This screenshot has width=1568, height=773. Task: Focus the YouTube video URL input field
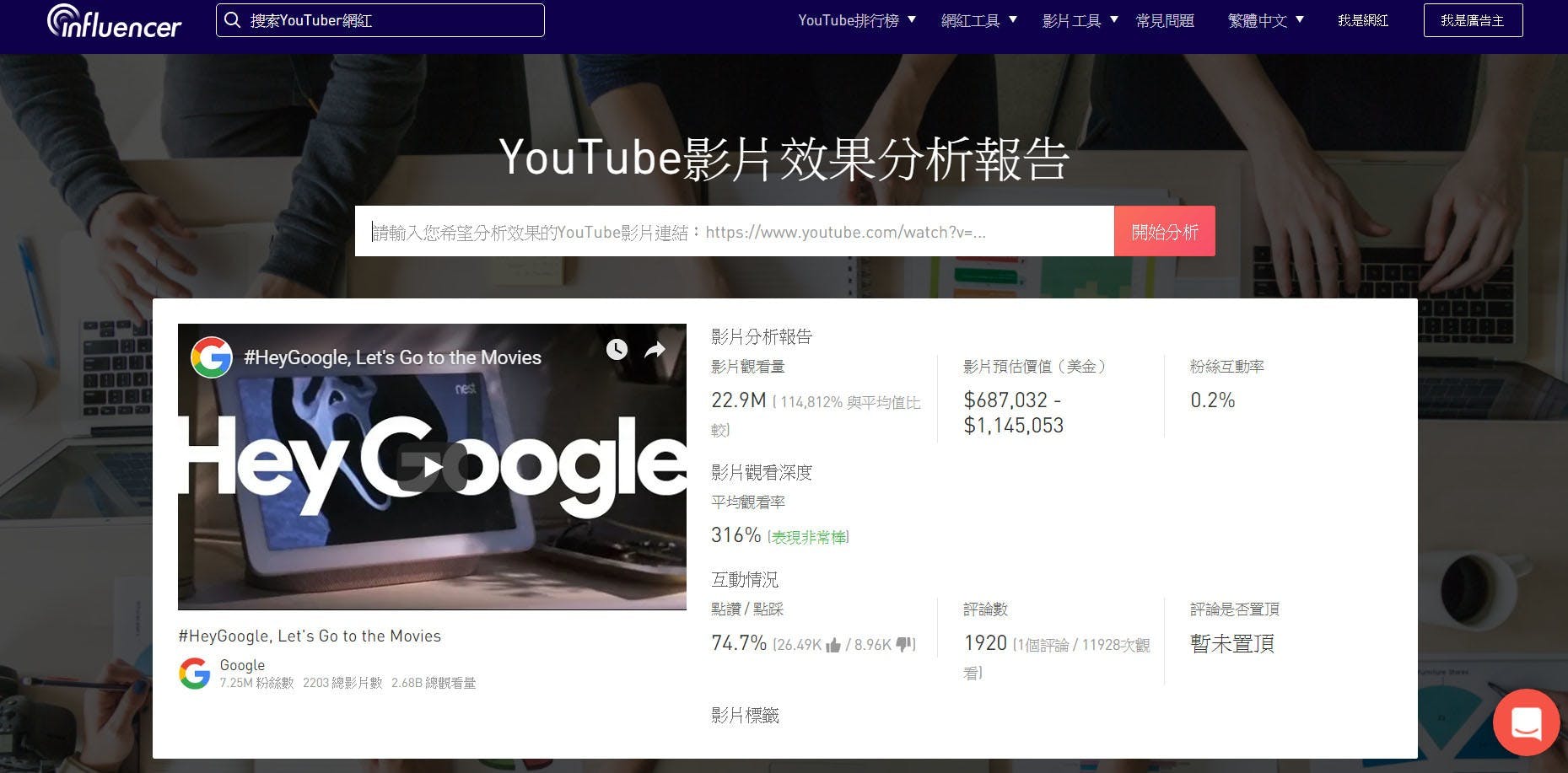[735, 231]
